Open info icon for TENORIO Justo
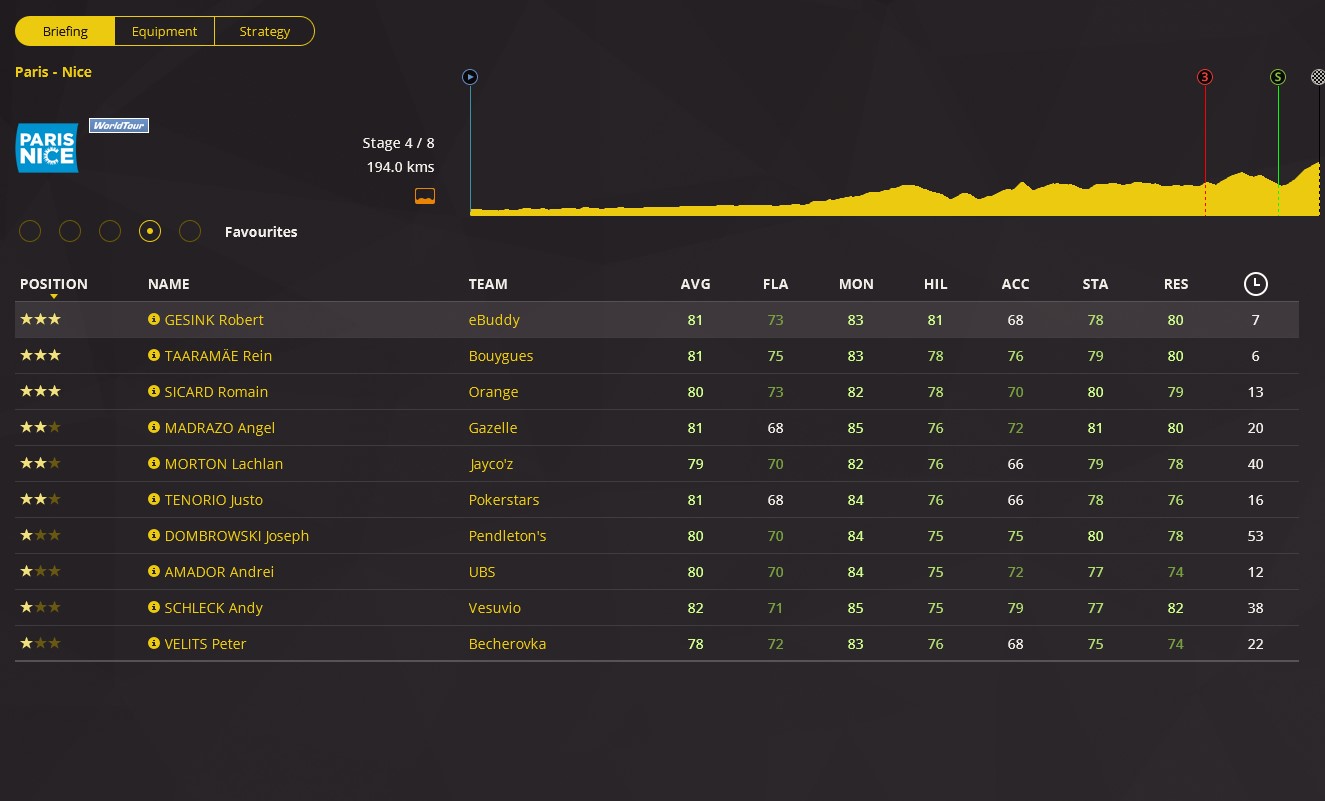 click(x=154, y=499)
